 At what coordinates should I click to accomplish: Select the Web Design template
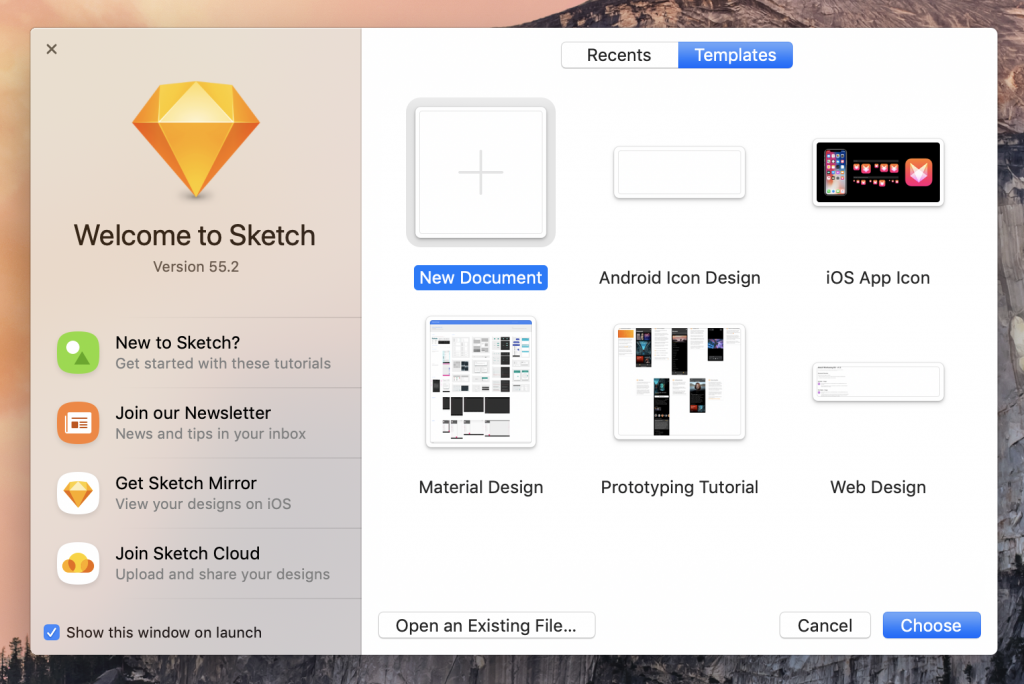tap(877, 381)
